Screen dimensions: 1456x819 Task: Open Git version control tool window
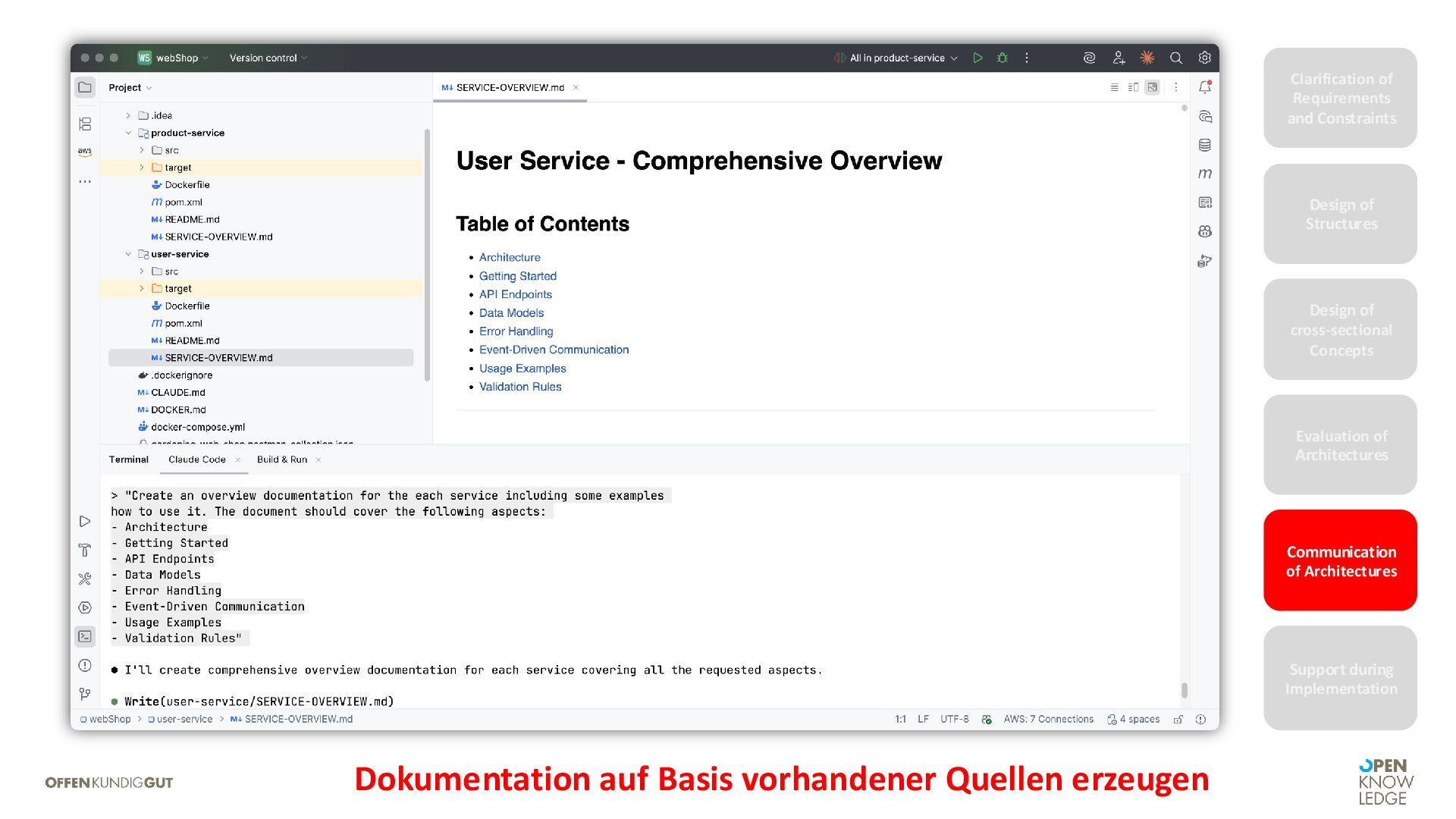click(85, 694)
